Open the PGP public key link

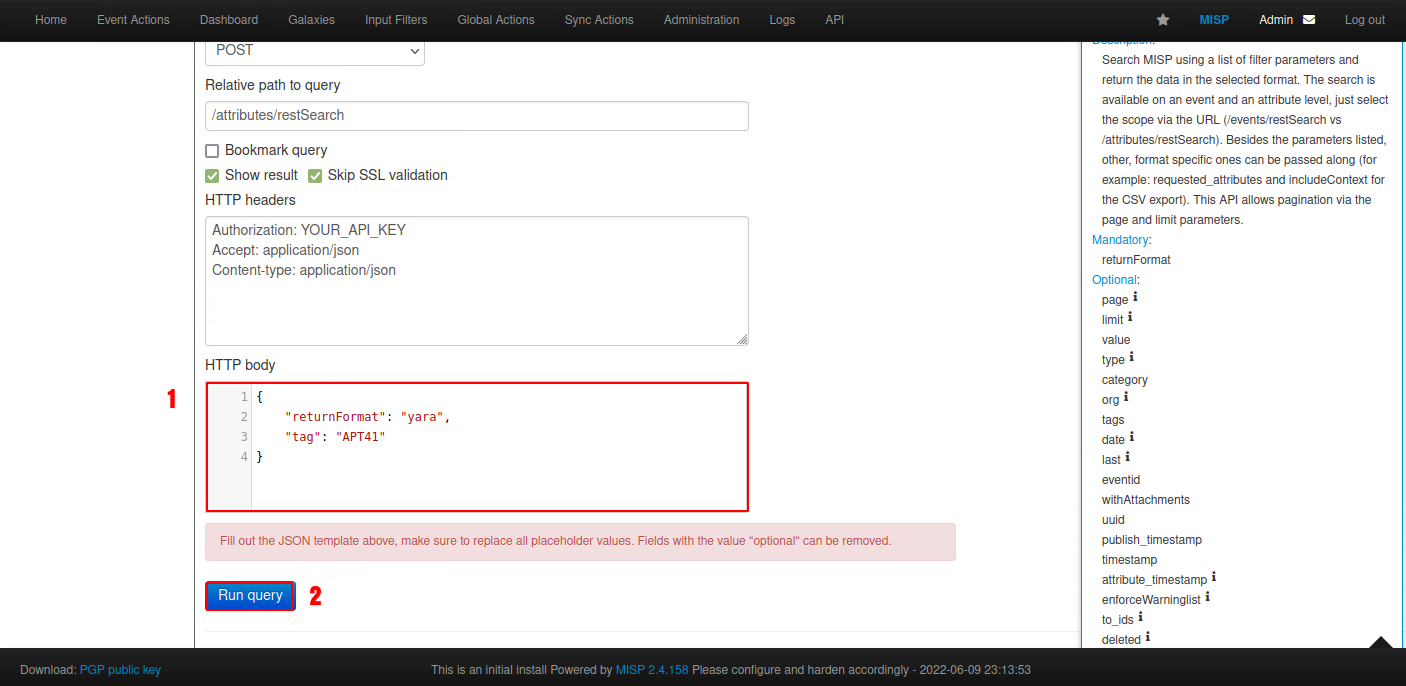pyautogui.click(x=120, y=670)
